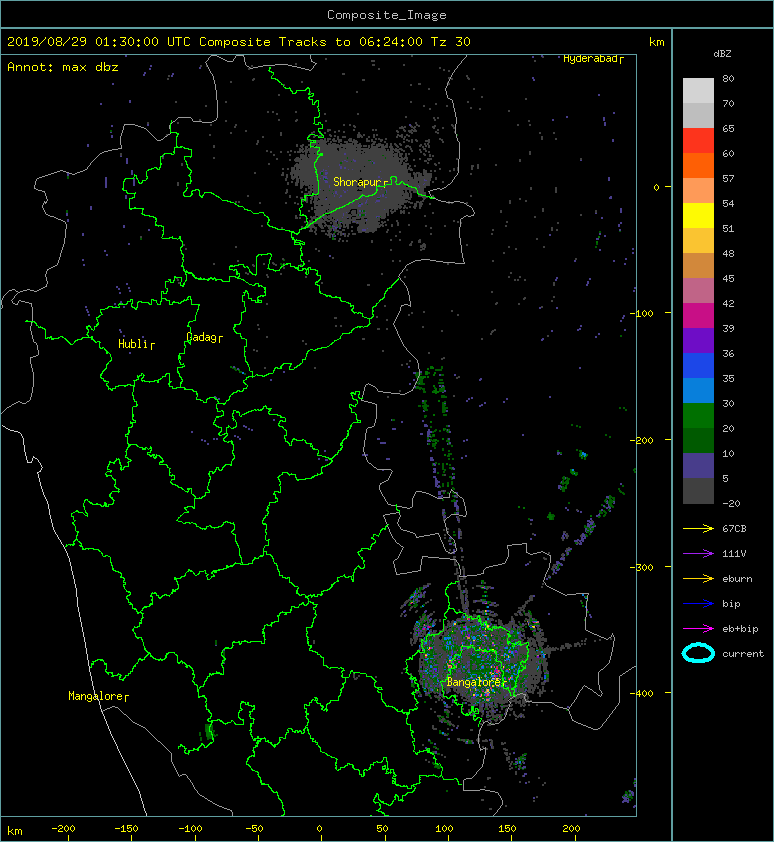774x842 pixels.
Task: Click the magenta eb+bip arrow legend icon
Action: tap(698, 628)
